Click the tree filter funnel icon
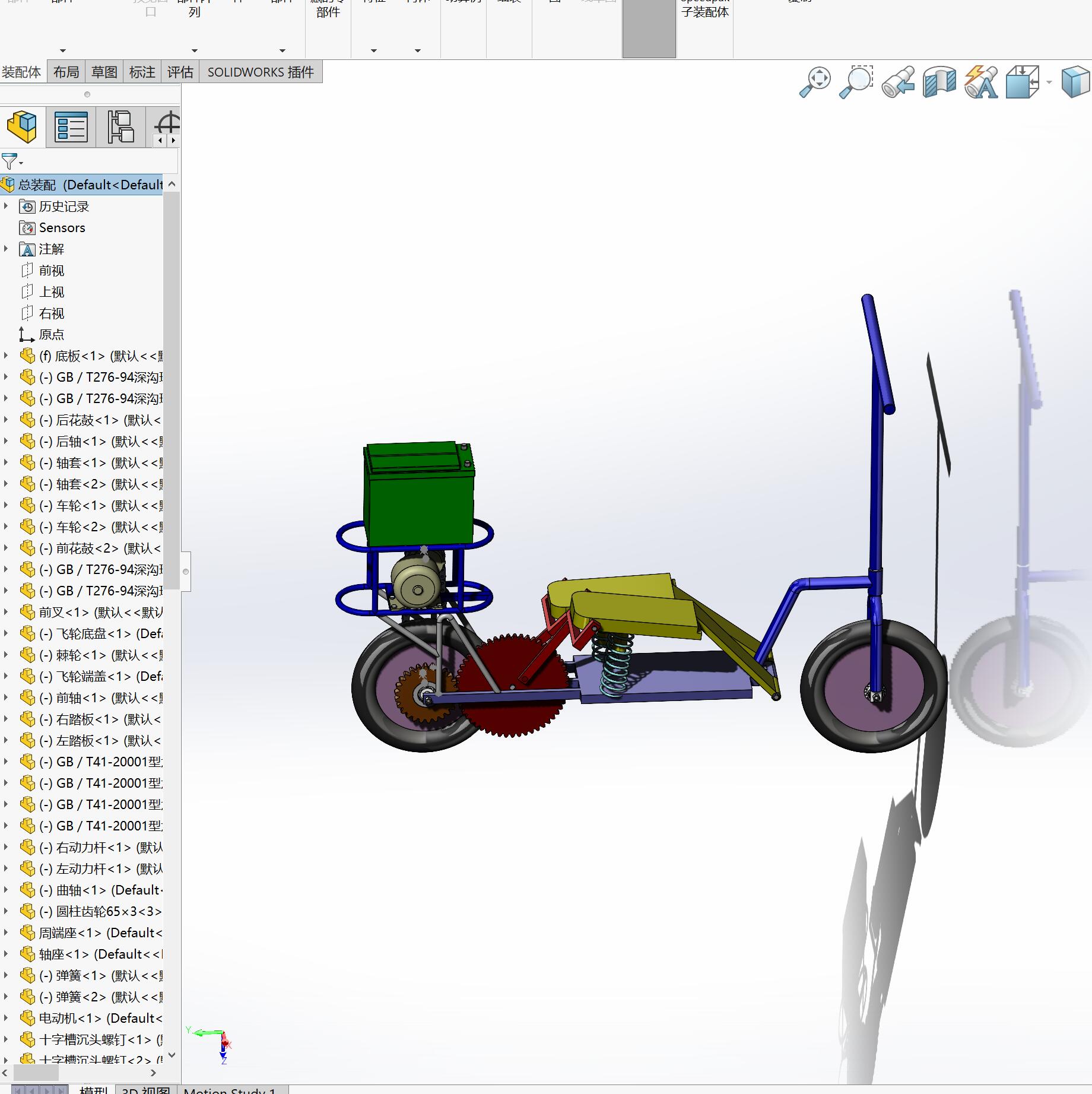The width and height of the screenshot is (1092, 1094). (9, 161)
